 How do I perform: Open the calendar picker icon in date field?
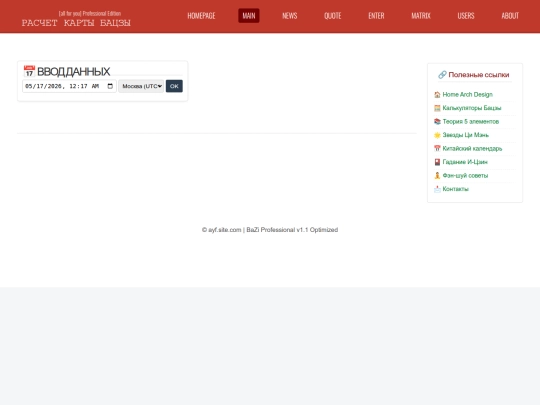click(x=110, y=86)
